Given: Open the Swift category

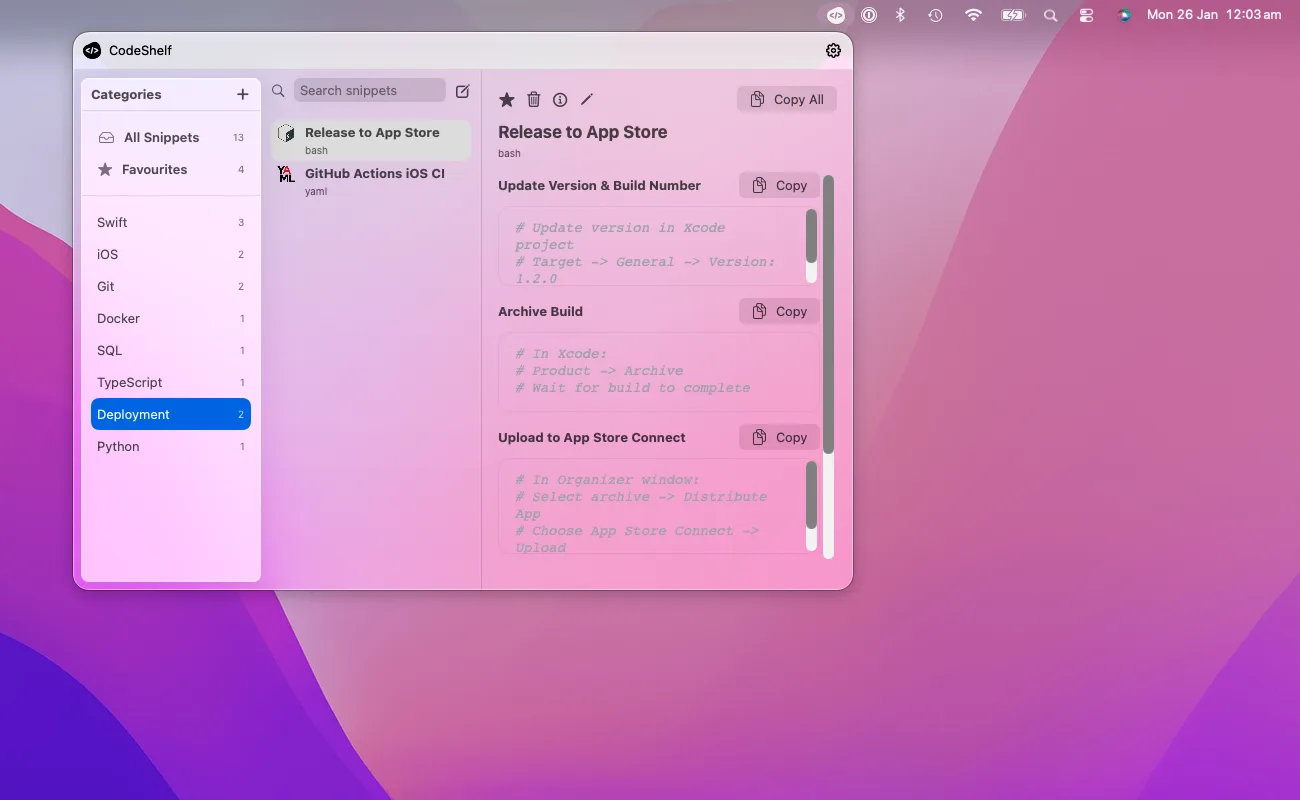Looking at the screenshot, I should click(112, 222).
